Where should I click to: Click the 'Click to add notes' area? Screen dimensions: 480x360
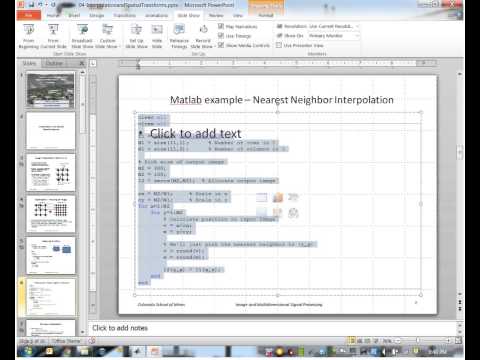(x=120, y=328)
